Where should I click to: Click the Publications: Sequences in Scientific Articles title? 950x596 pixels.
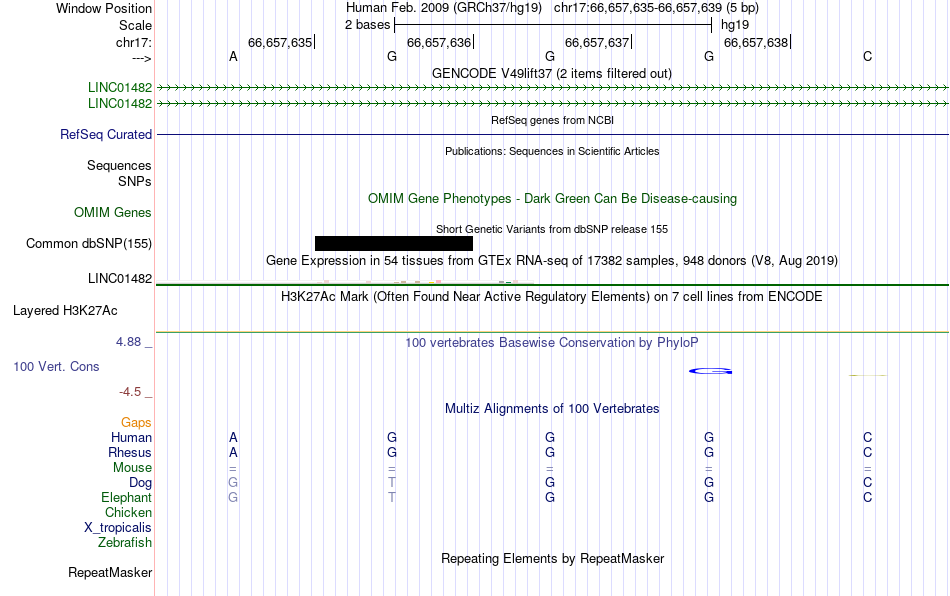point(552,151)
